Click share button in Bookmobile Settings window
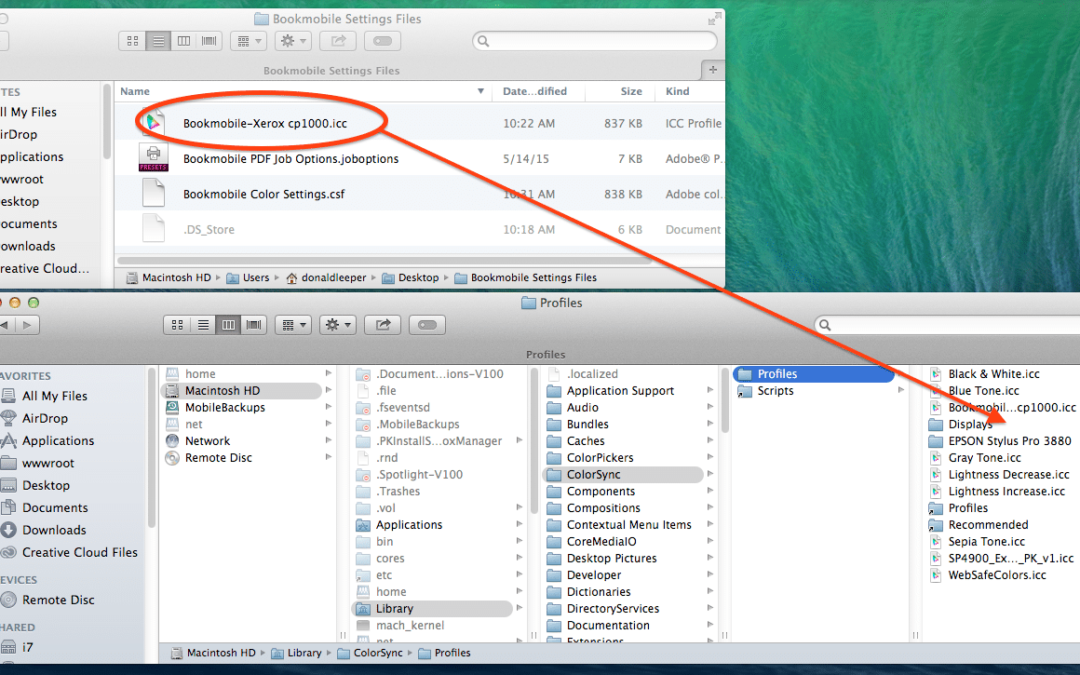 pos(338,41)
